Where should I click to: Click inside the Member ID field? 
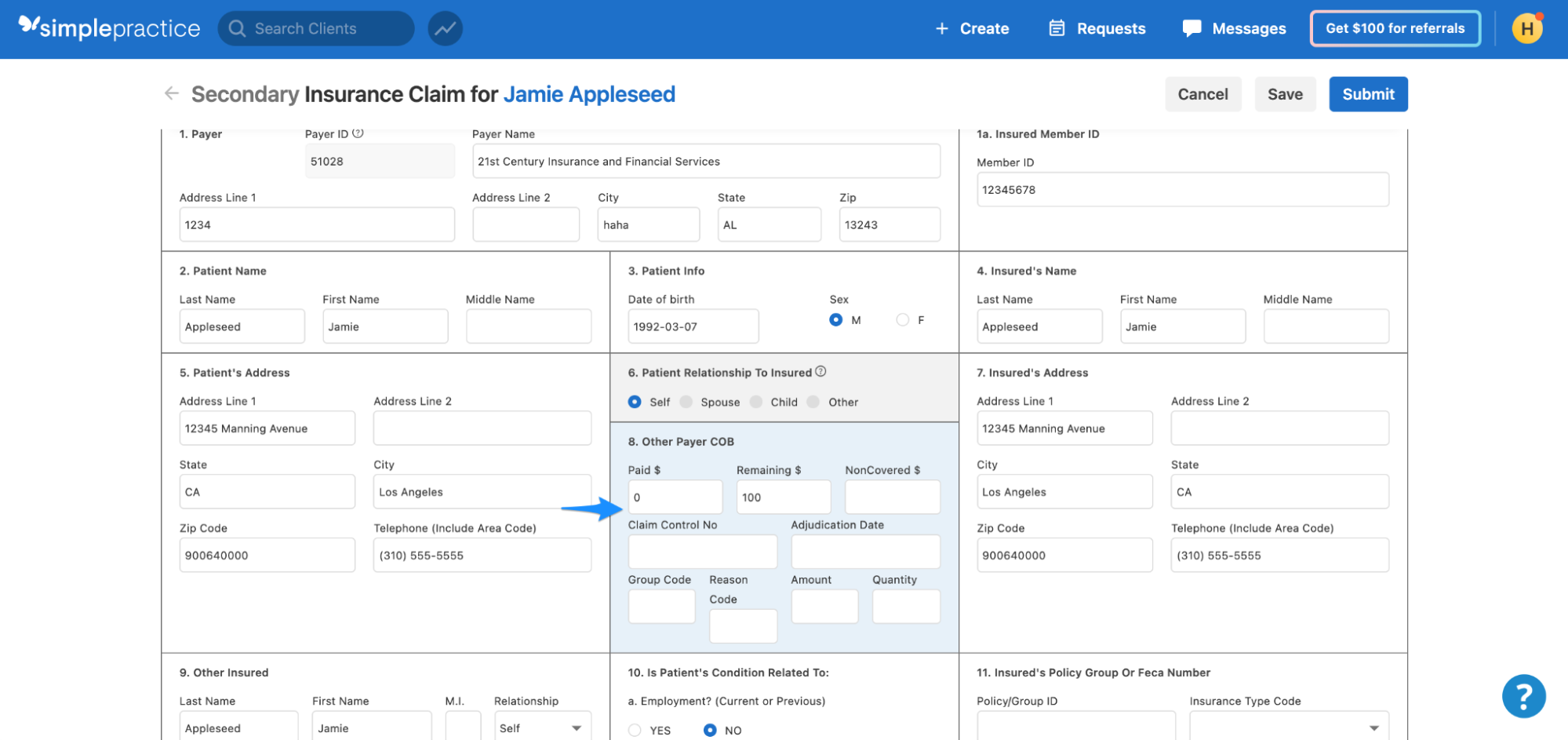pyautogui.click(x=1182, y=189)
